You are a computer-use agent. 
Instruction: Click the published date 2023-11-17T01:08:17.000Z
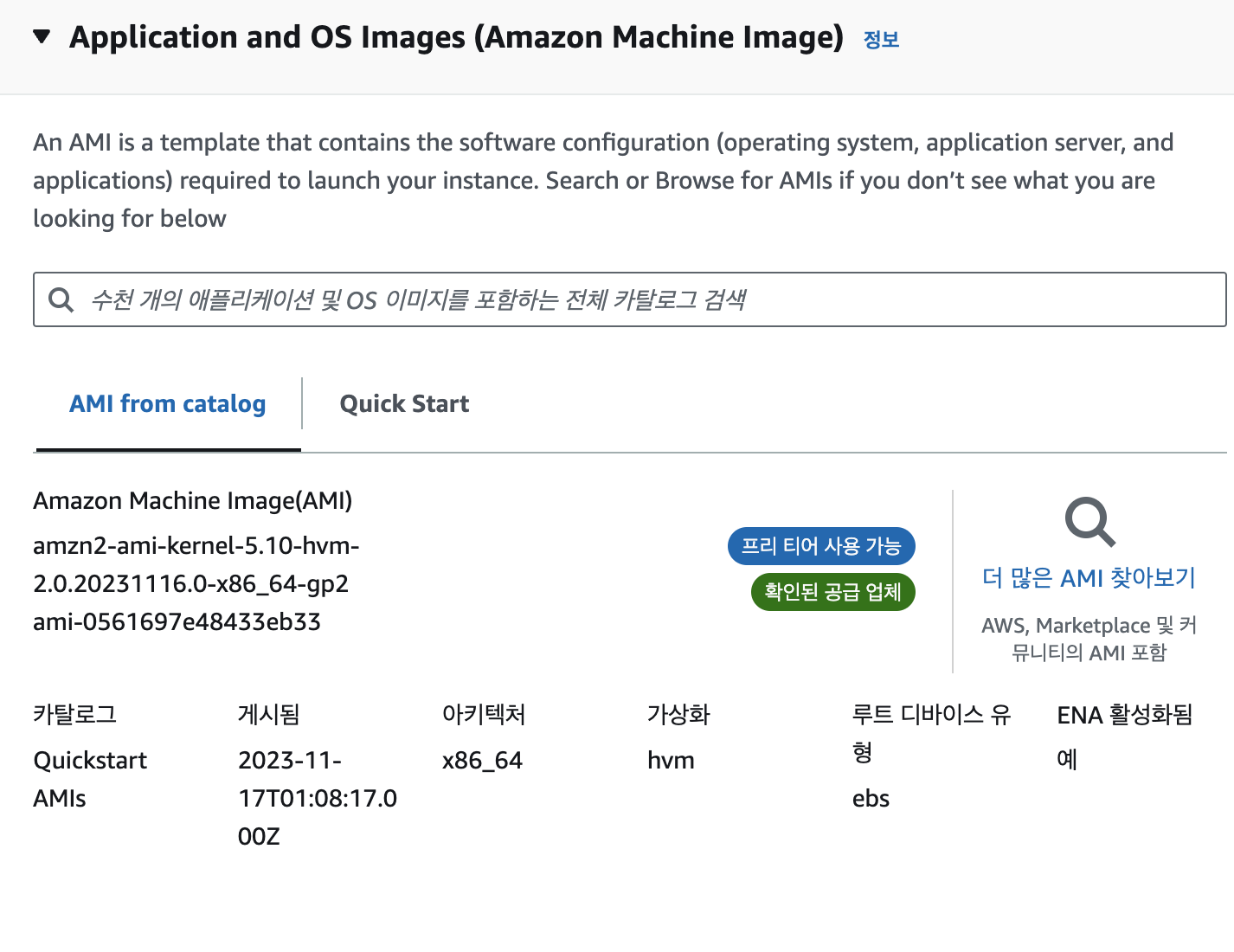pos(318,798)
